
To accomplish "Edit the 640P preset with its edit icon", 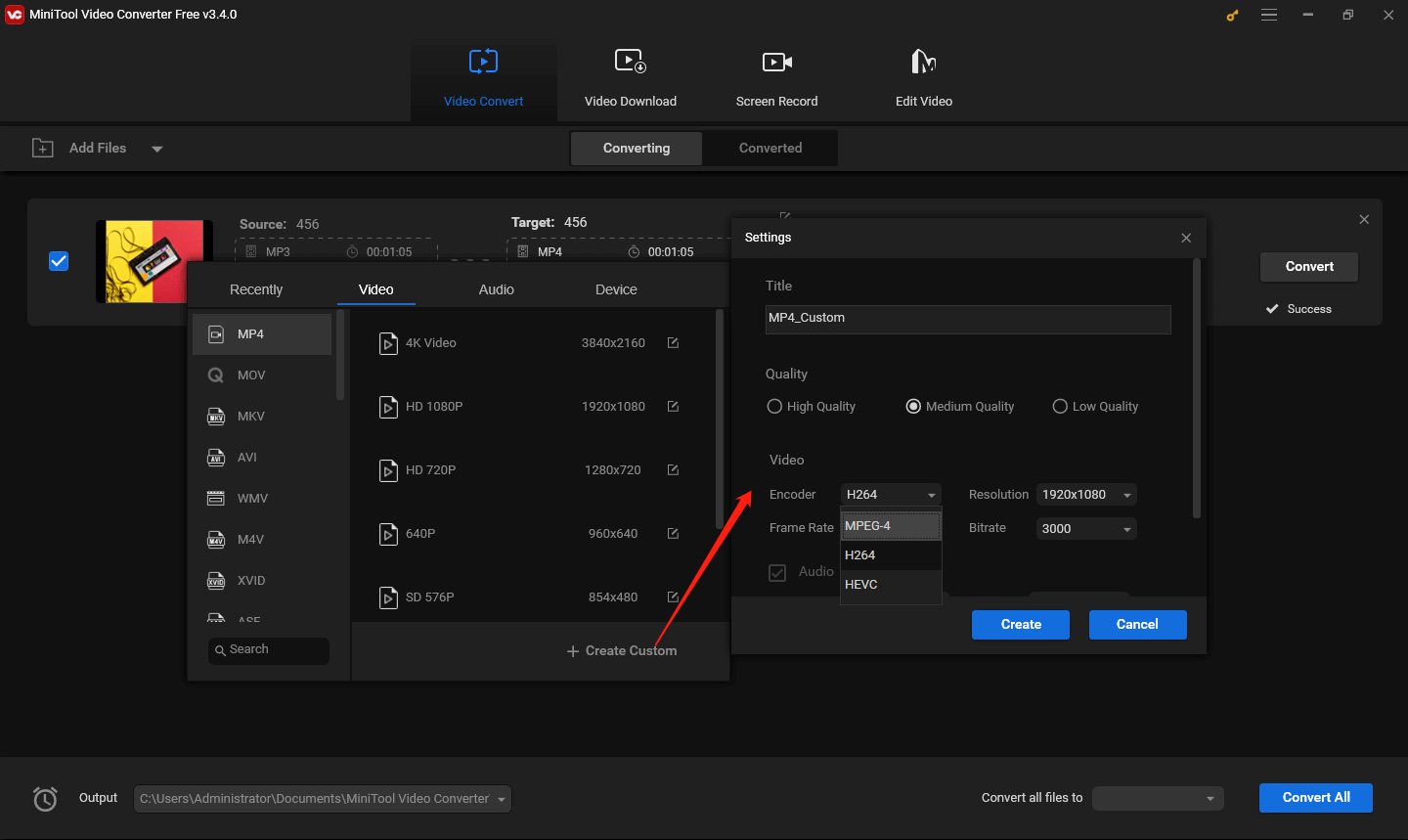I will click(x=673, y=533).
